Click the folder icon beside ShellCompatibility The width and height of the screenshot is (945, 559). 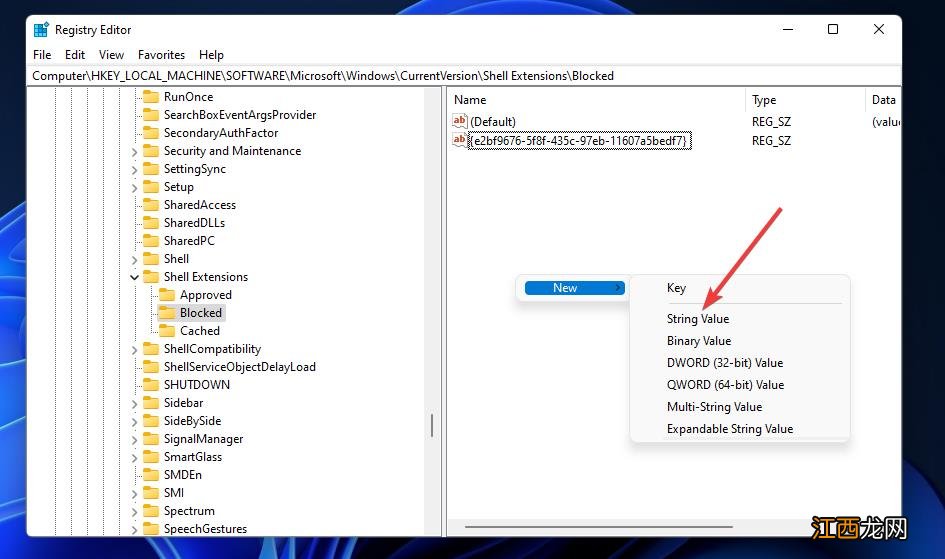[151, 349]
